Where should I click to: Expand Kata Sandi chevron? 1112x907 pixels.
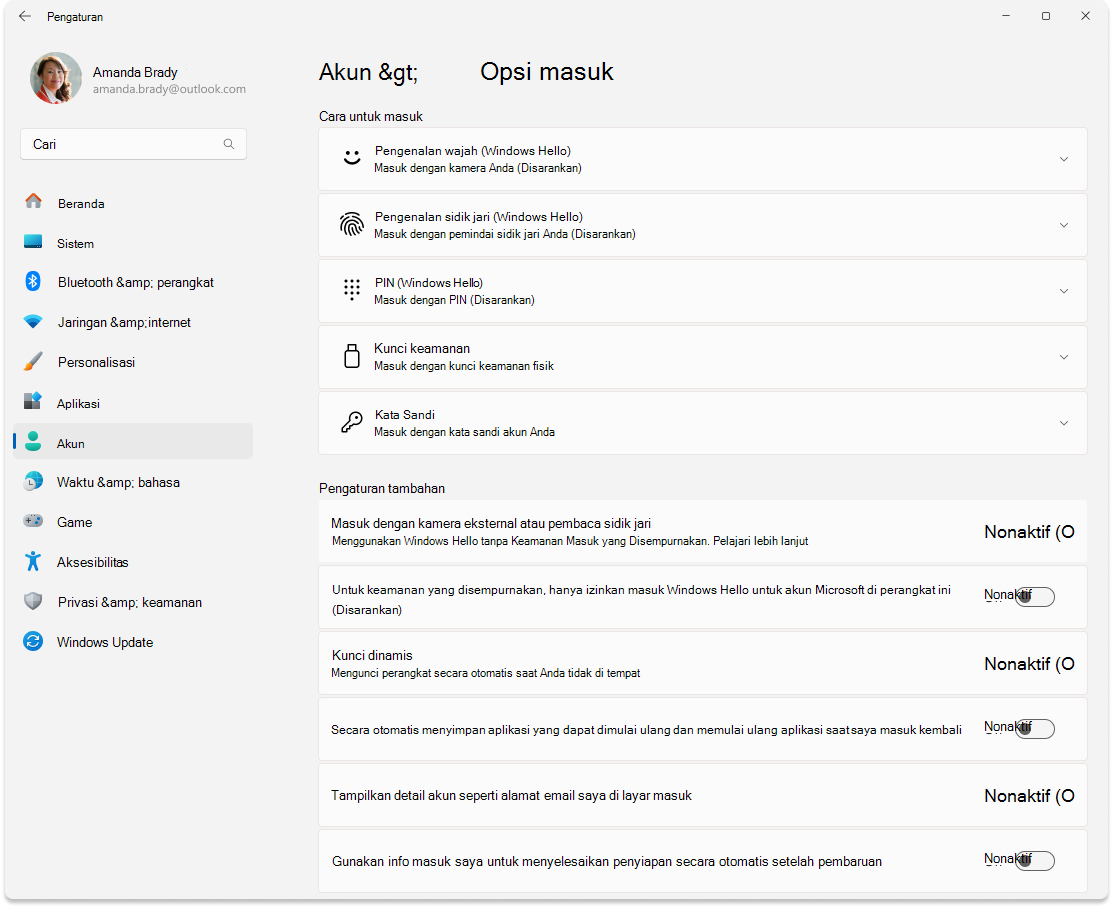click(1064, 423)
